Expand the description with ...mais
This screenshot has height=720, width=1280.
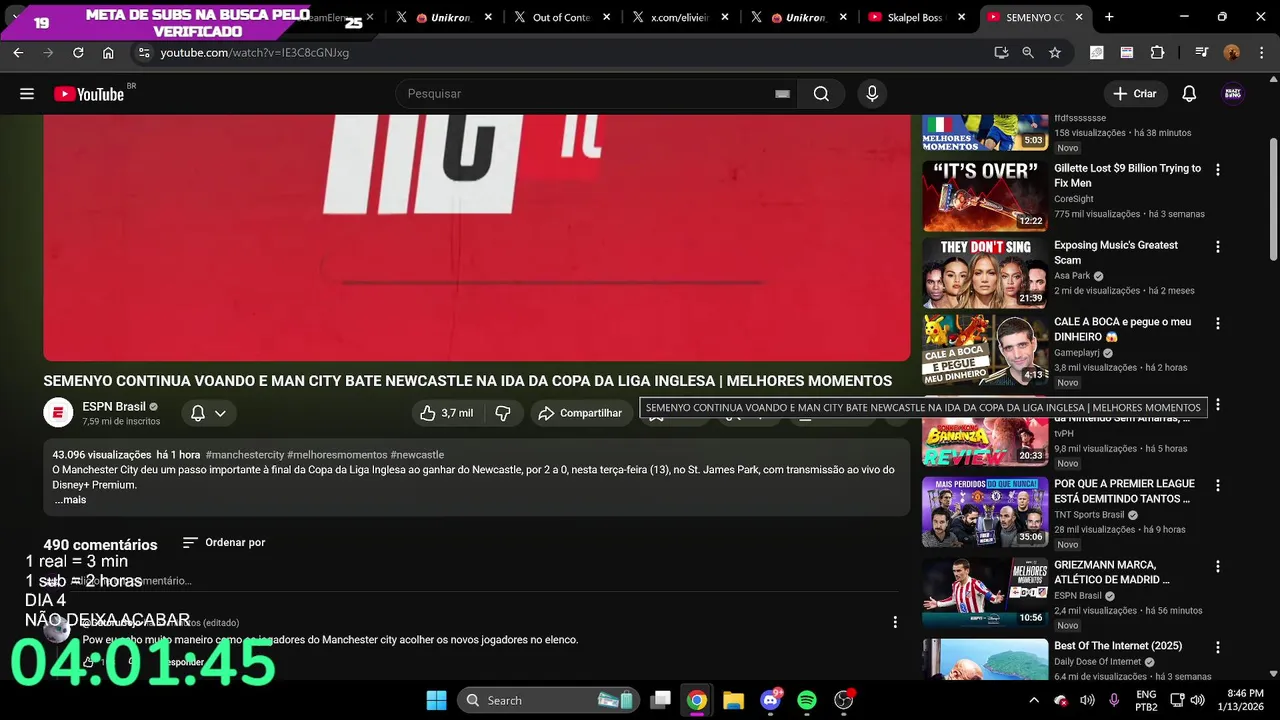coord(70,500)
